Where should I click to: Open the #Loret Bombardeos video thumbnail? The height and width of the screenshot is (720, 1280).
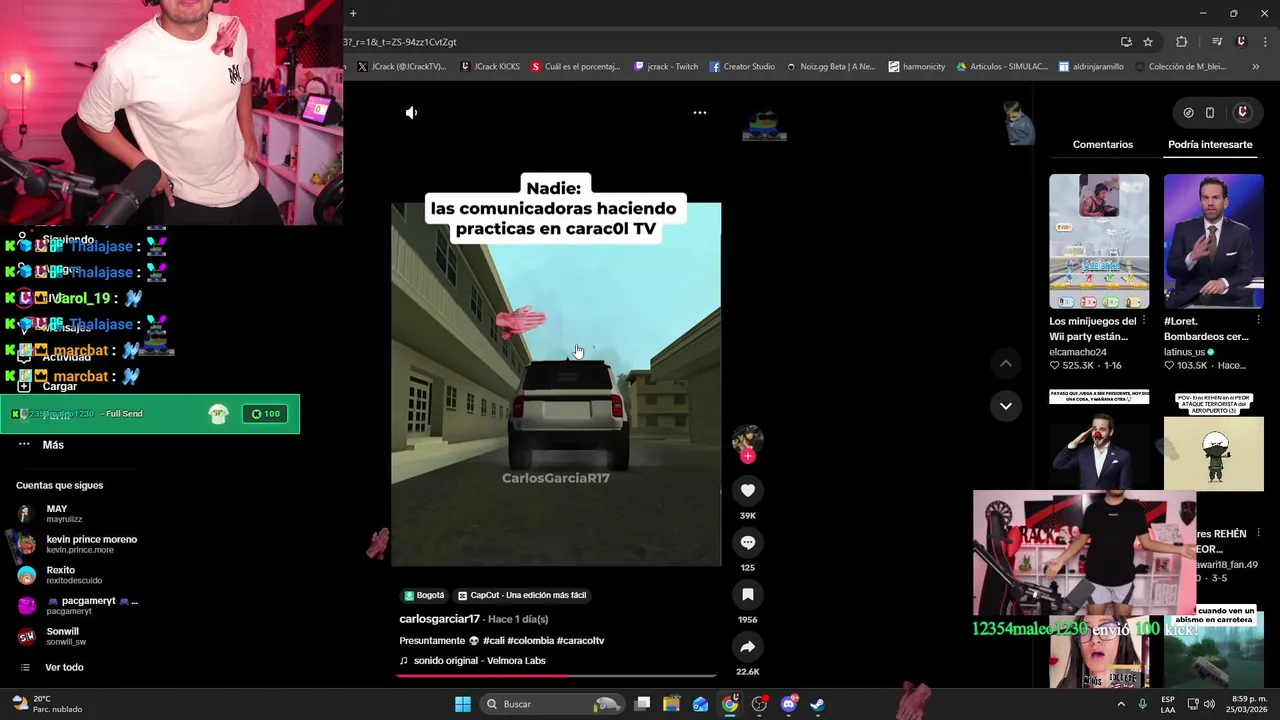click(x=1213, y=242)
